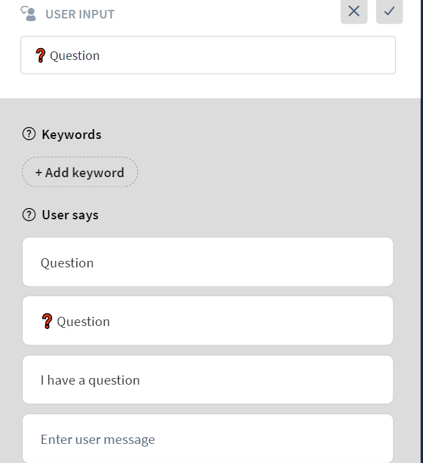
Task: Click empty space right of Add keyword
Action: (x=265, y=172)
